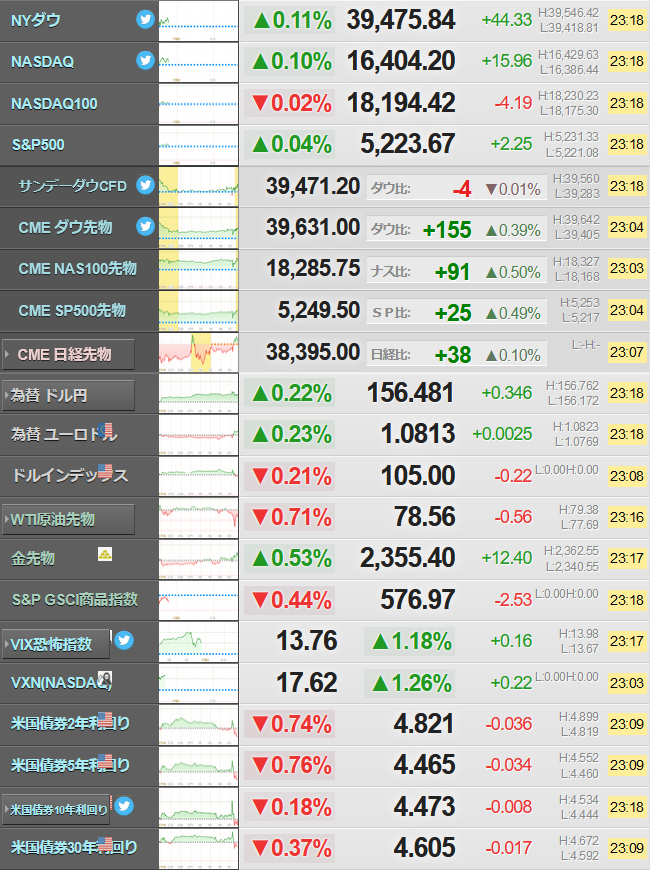Click the VIX value 13.76
The width and height of the screenshot is (651, 870).
(x=307, y=641)
